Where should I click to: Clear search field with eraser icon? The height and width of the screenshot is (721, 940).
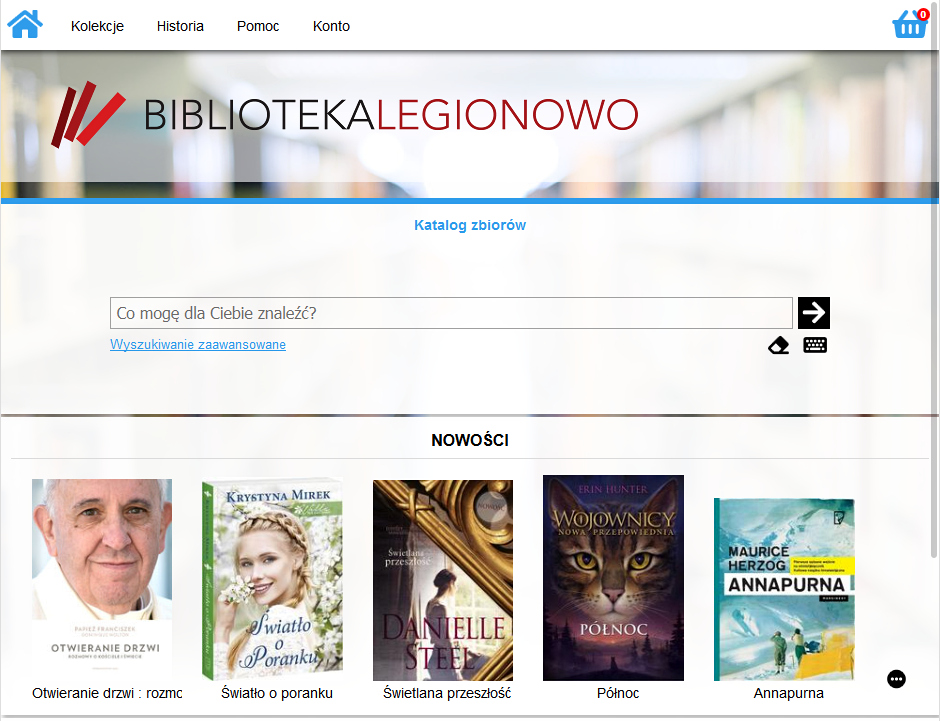(779, 345)
